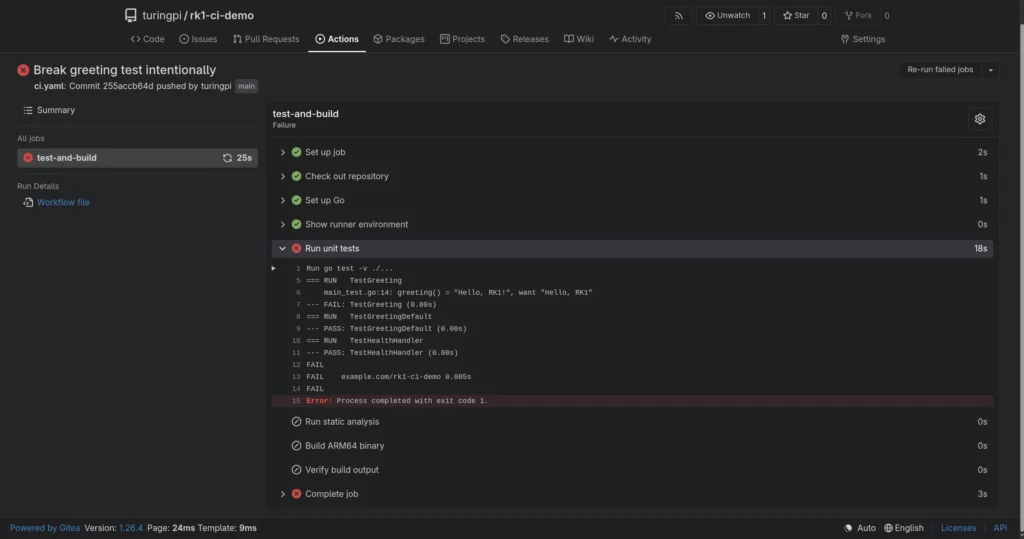Open repository Settings tab

[863, 39]
